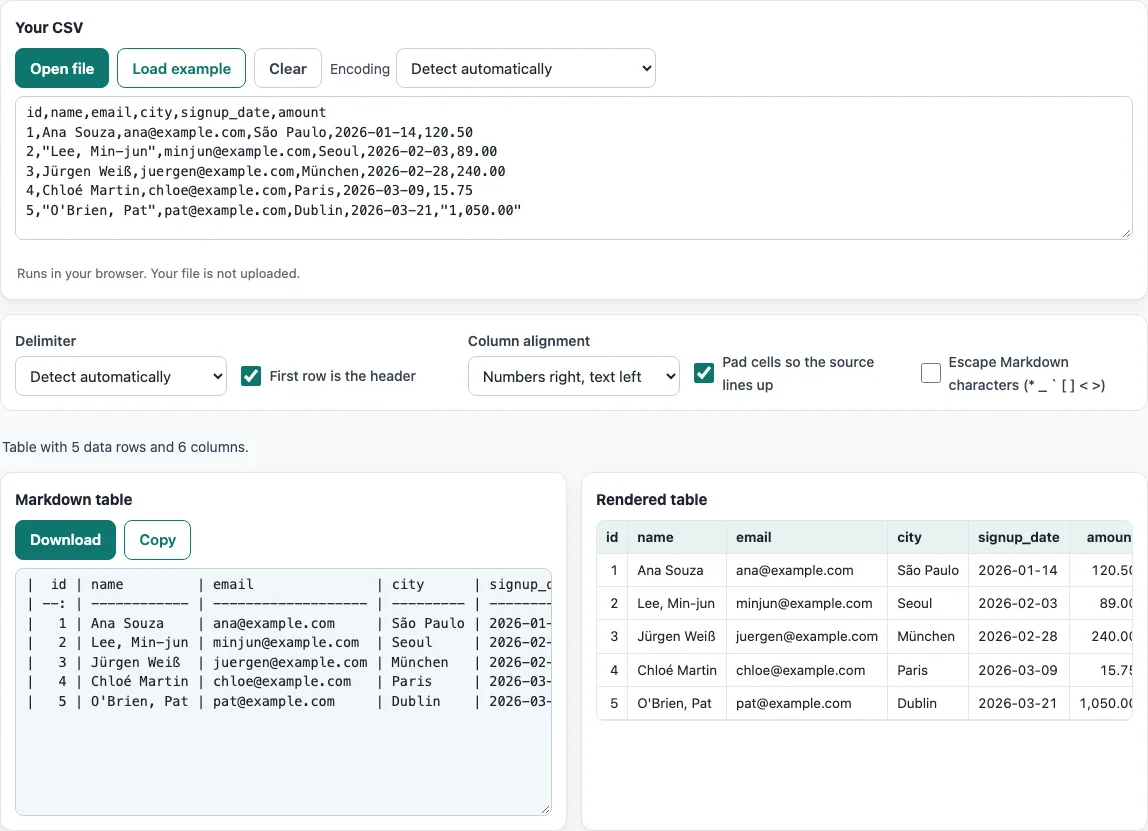Click 'ana@example.com' in rendered table
The height and width of the screenshot is (831, 1148).
[x=807, y=570]
